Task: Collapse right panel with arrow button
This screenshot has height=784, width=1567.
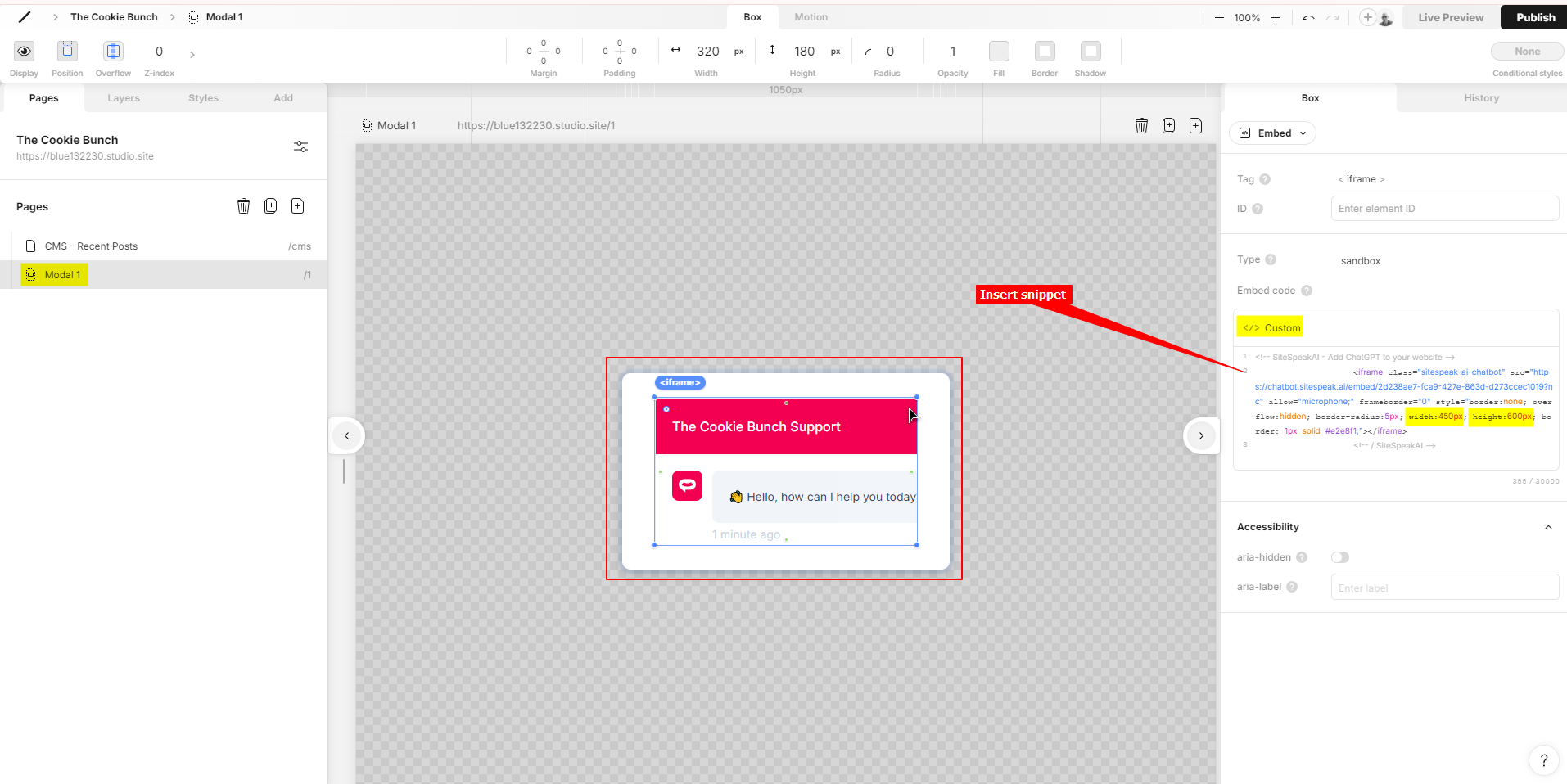Action: point(1201,435)
